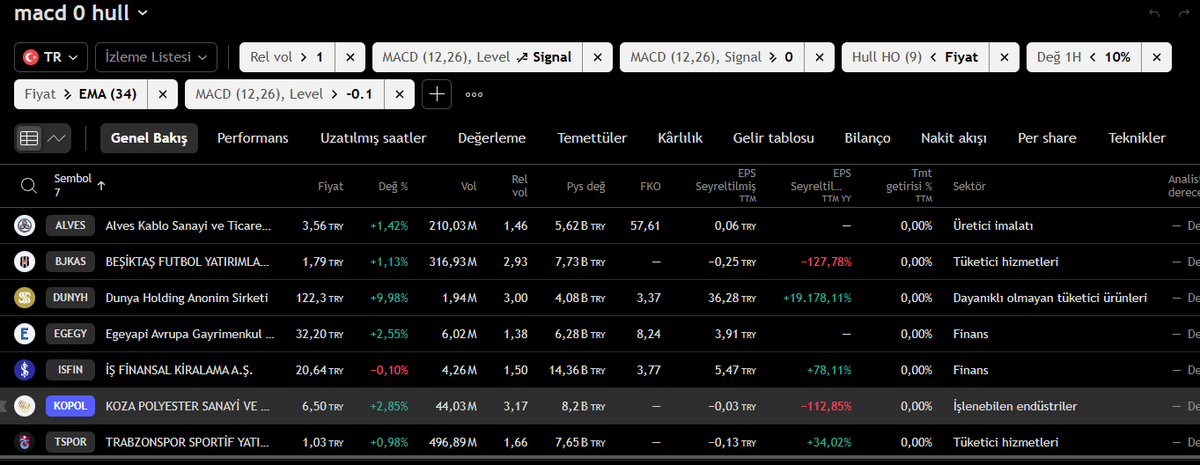Add a new filter with plus button
The image size is (1200, 465).
tap(436, 94)
